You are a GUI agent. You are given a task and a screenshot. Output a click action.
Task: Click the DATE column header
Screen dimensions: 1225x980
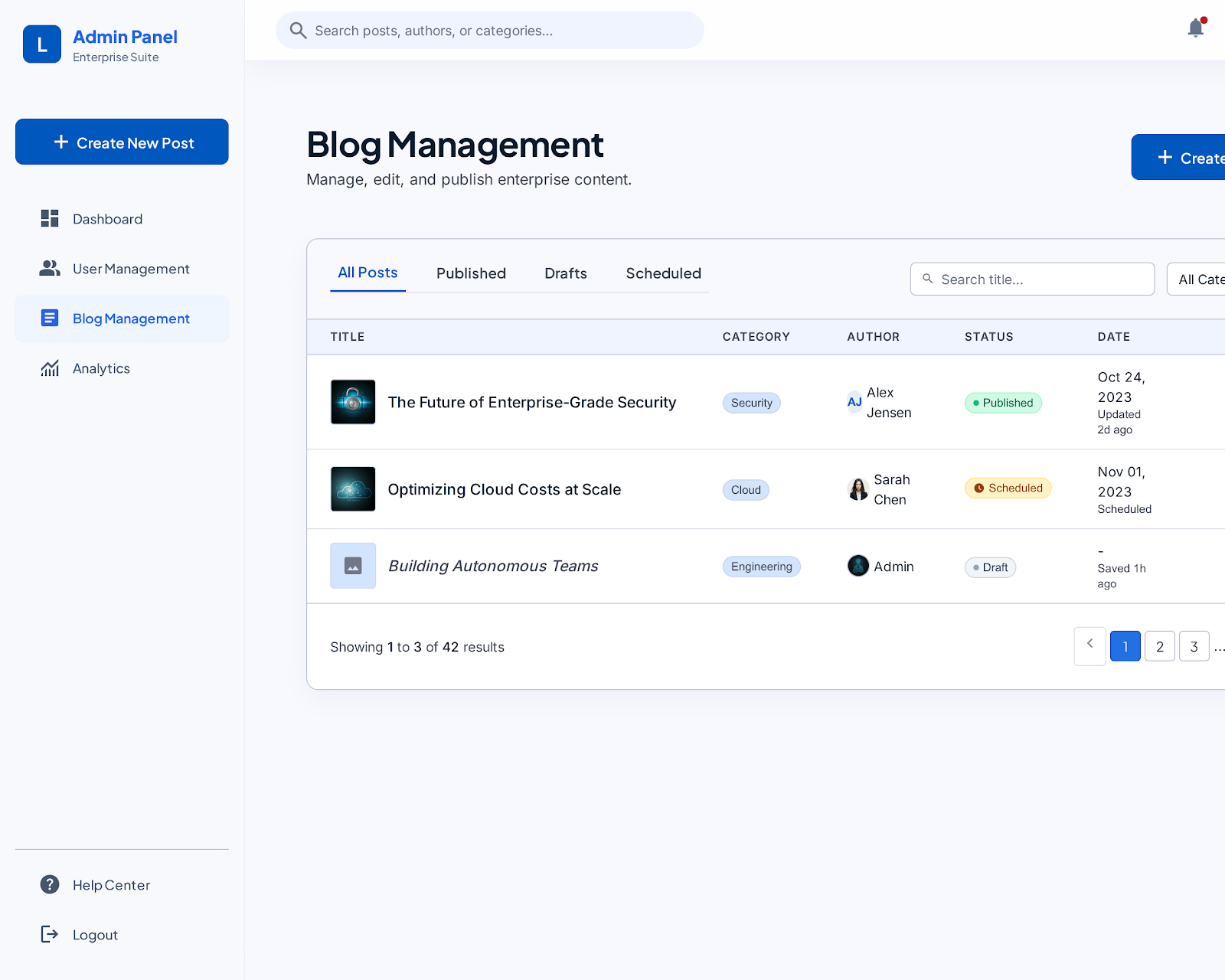click(1114, 337)
